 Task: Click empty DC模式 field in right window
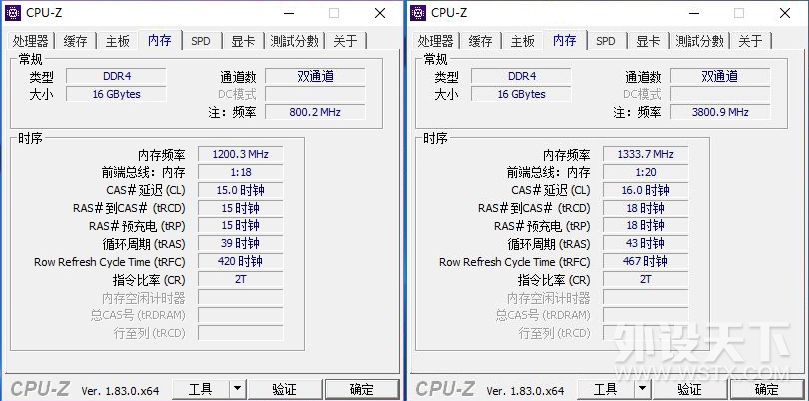[720, 94]
